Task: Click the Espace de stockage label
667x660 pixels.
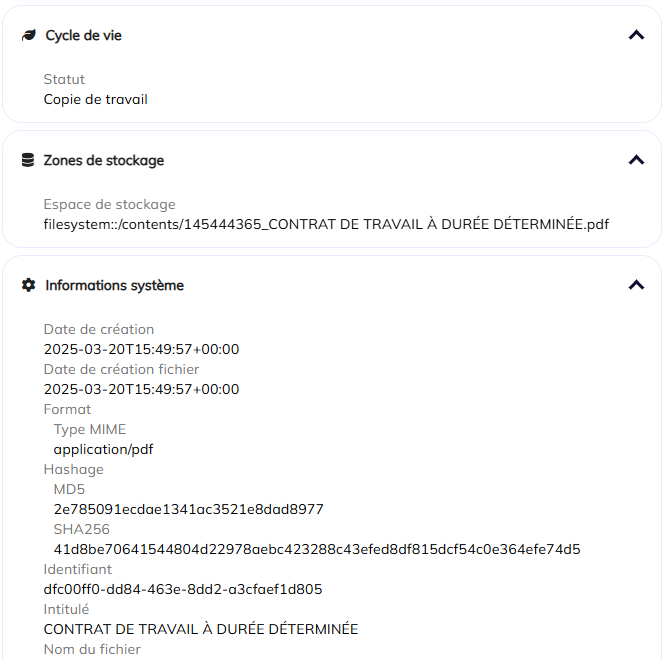Action: pyautogui.click(x=109, y=204)
